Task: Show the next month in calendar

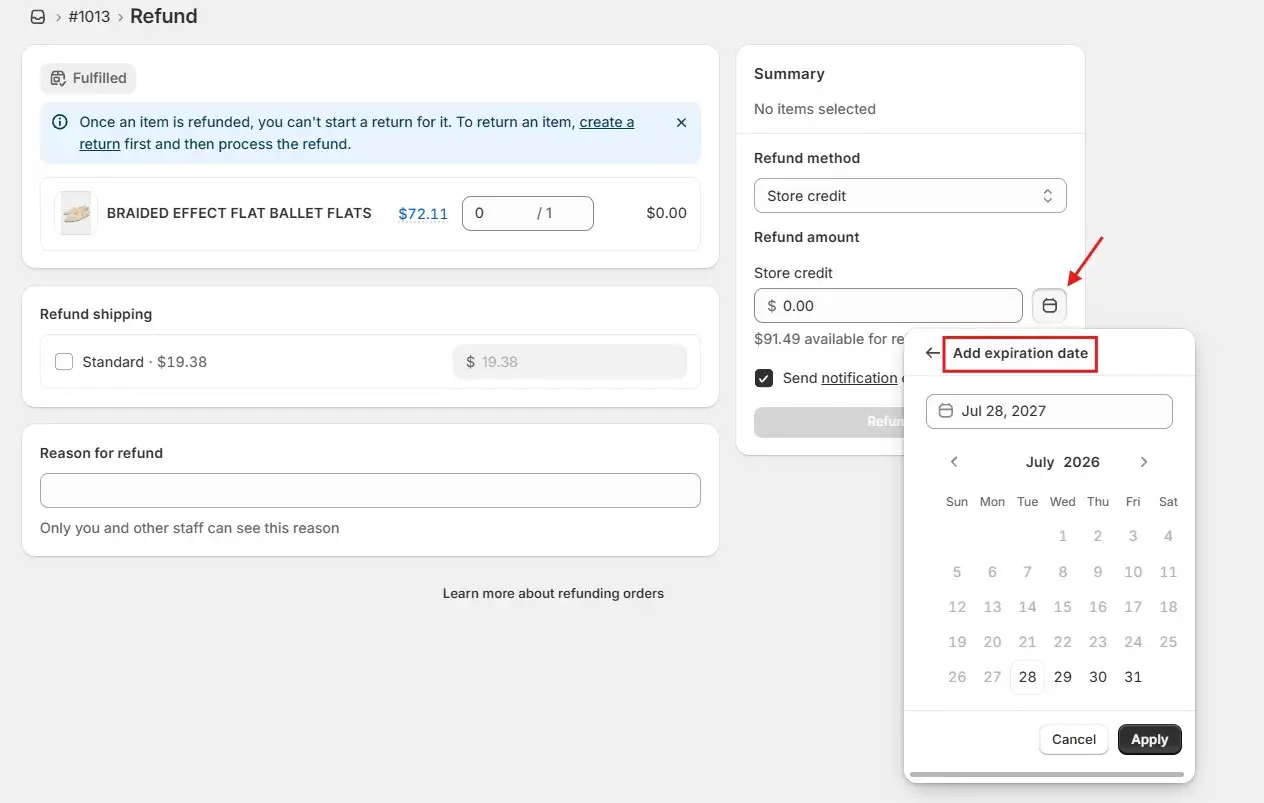Action: pyautogui.click(x=1144, y=462)
